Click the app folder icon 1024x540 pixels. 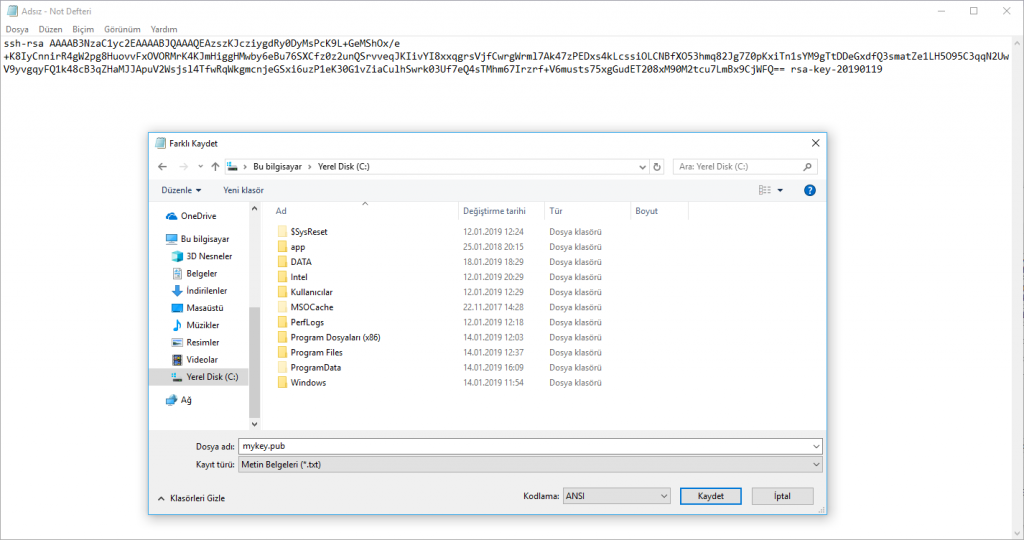click(x=282, y=247)
